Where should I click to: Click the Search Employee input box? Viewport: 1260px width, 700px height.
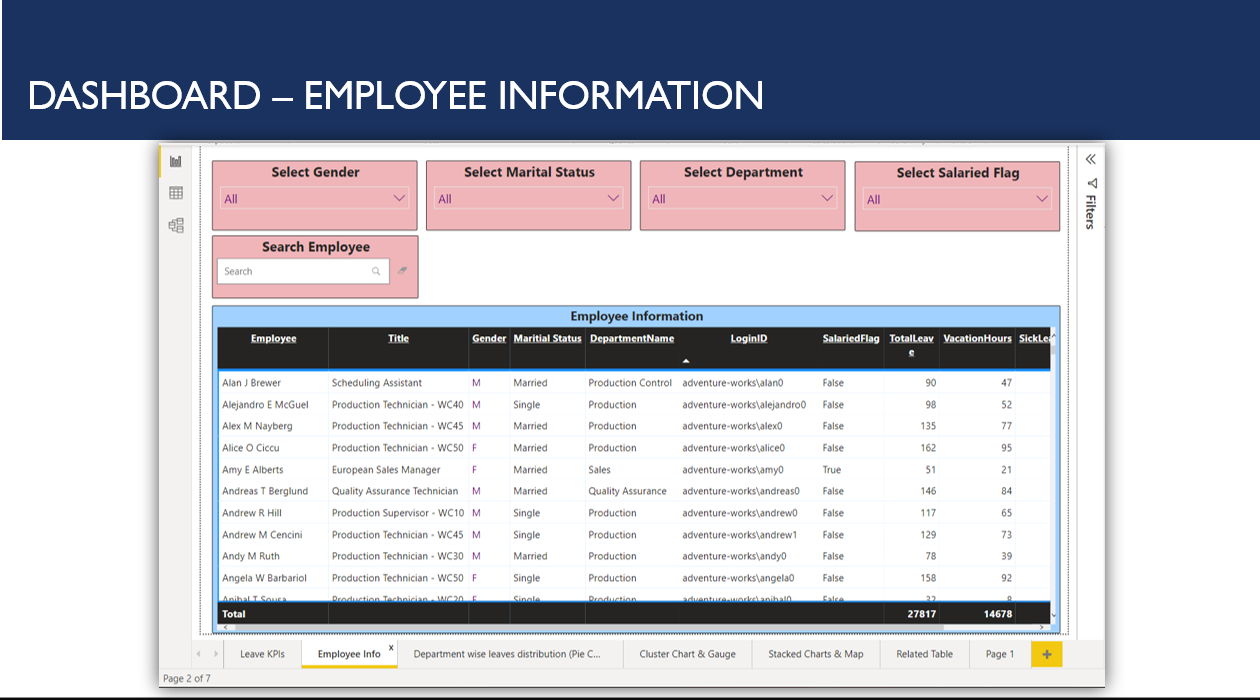point(303,271)
